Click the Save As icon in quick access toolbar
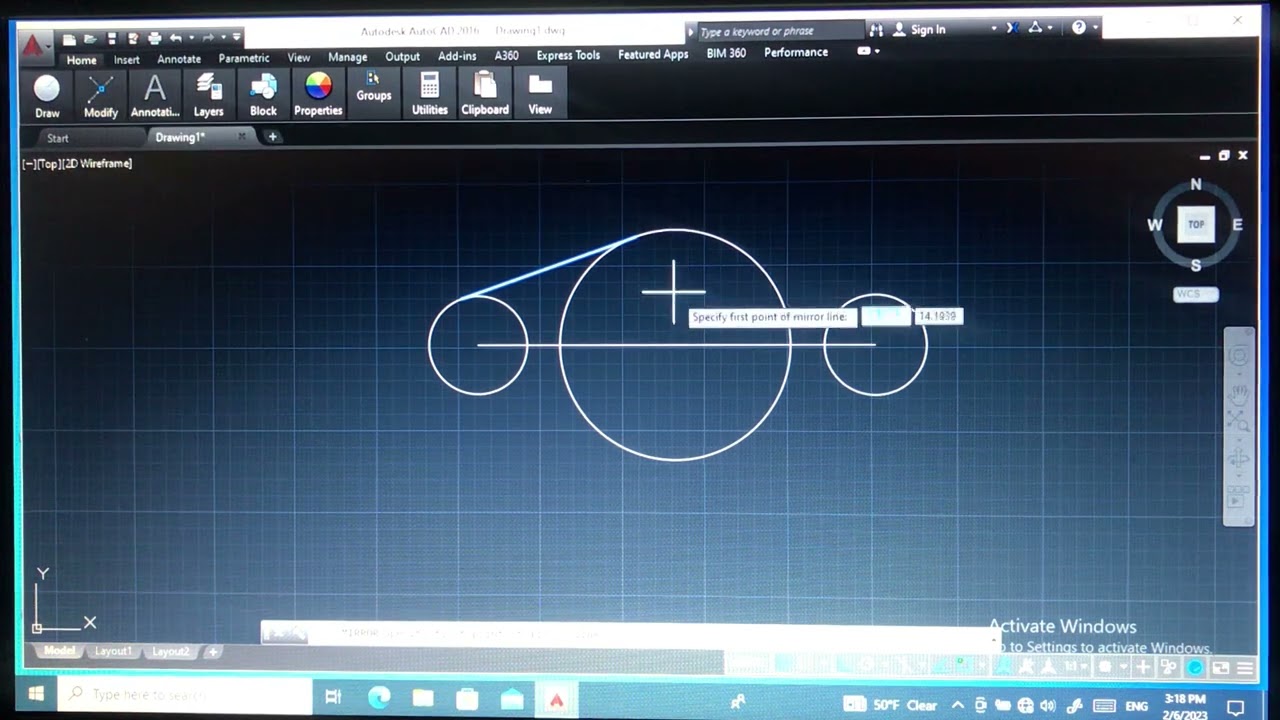This screenshot has width=1280, height=720. 133,38
